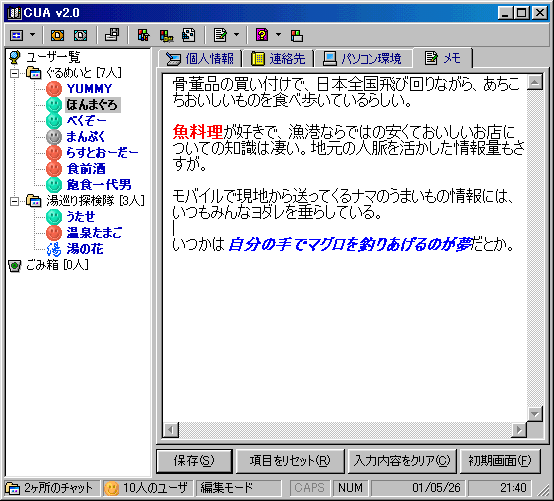
Task: Open dropdown arrow of the first toolbar button
Action: [33, 35]
